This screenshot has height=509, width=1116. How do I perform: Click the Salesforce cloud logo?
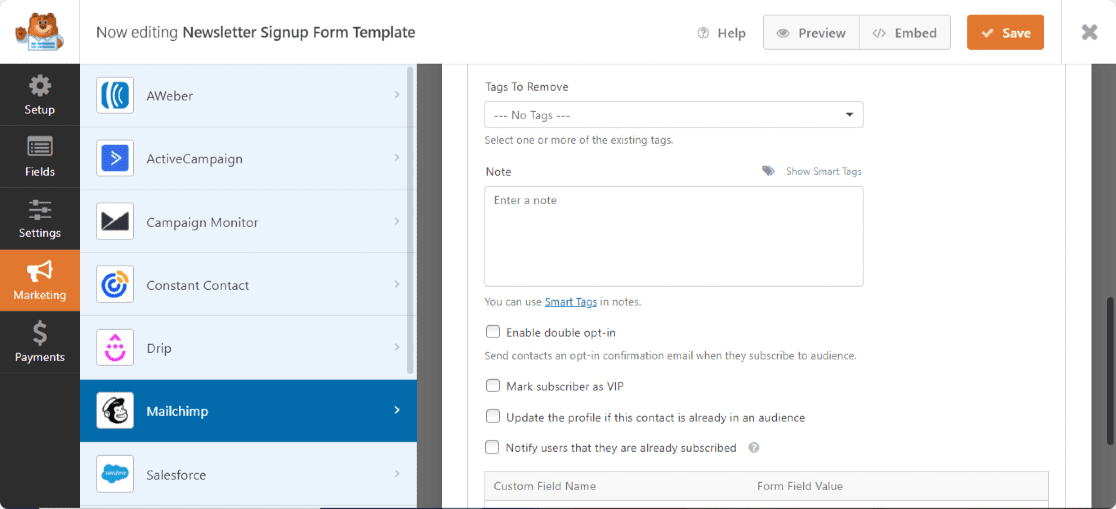pos(115,473)
